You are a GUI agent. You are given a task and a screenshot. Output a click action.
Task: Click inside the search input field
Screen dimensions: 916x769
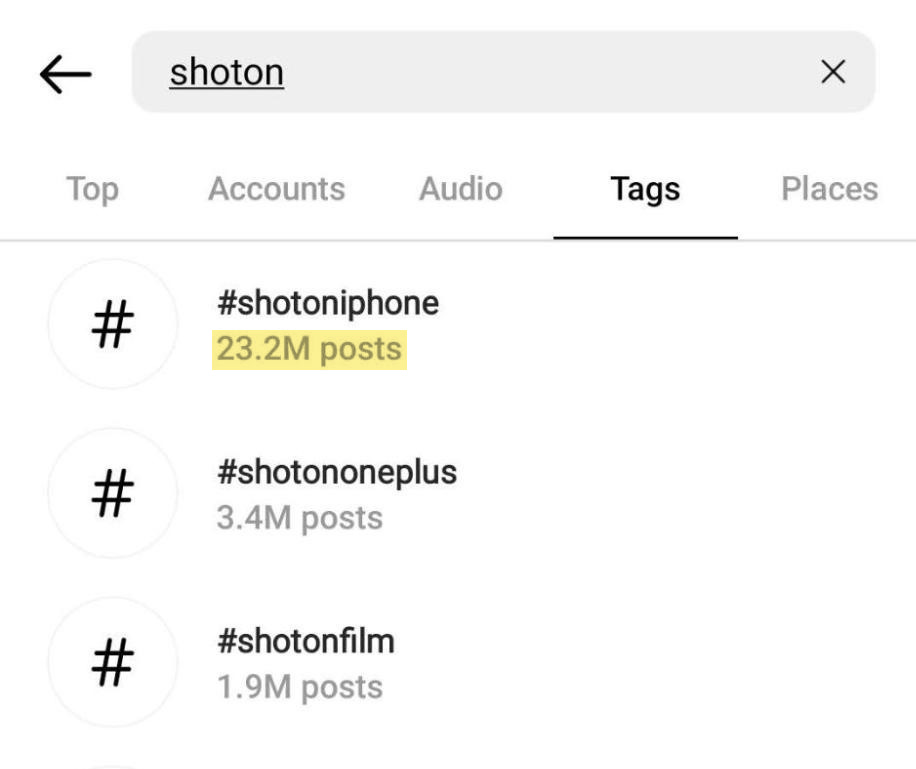[500, 72]
